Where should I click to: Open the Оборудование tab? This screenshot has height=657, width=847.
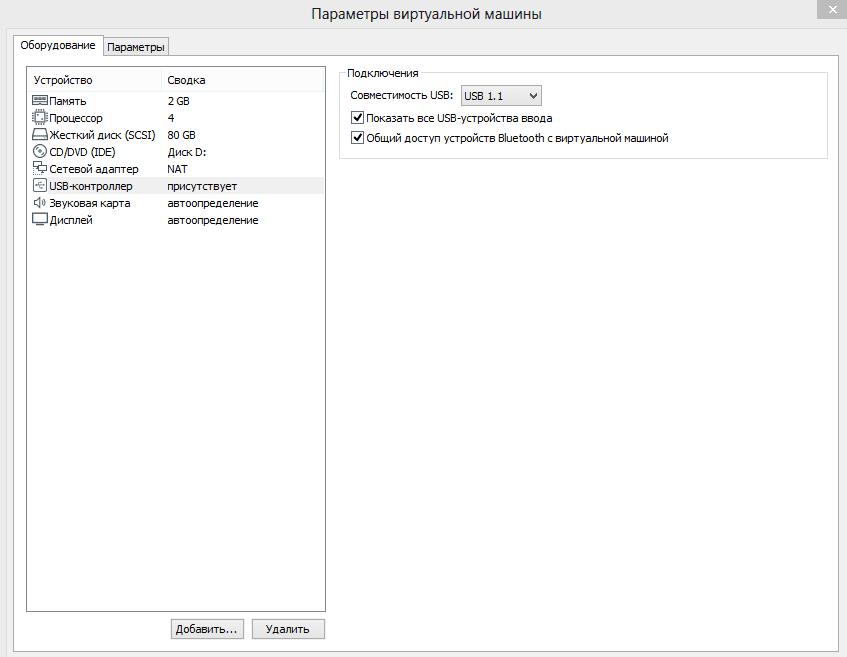(x=58, y=46)
